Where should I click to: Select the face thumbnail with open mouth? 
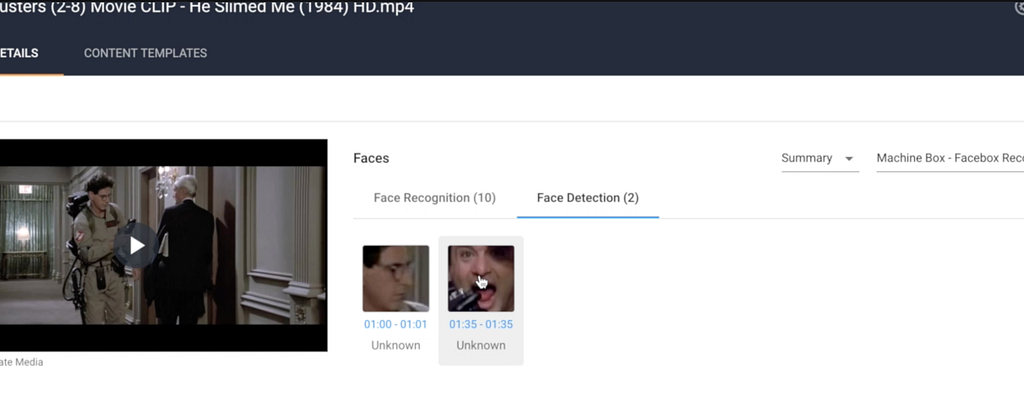tap(481, 278)
